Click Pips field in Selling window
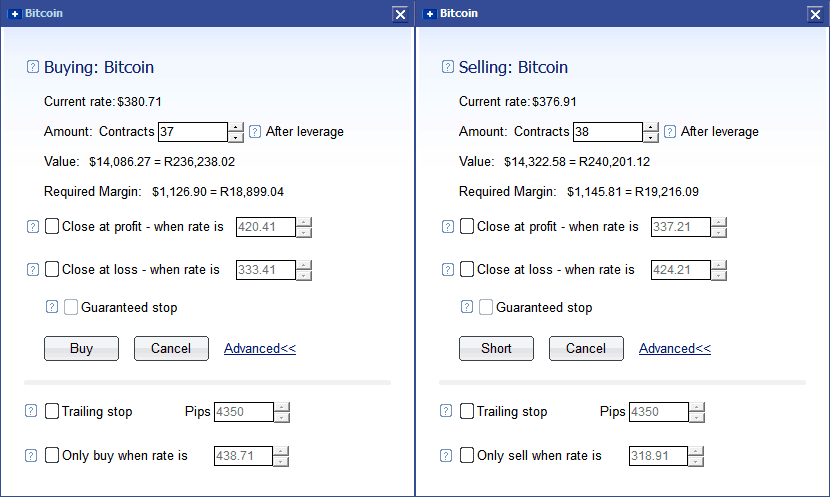Screen dimensions: 830x497 coord(659,412)
